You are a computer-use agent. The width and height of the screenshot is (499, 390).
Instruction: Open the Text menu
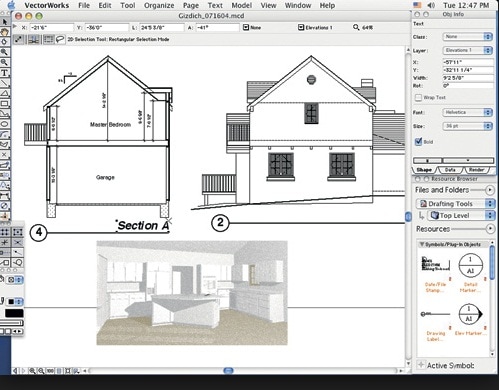[x=215, y=5]
